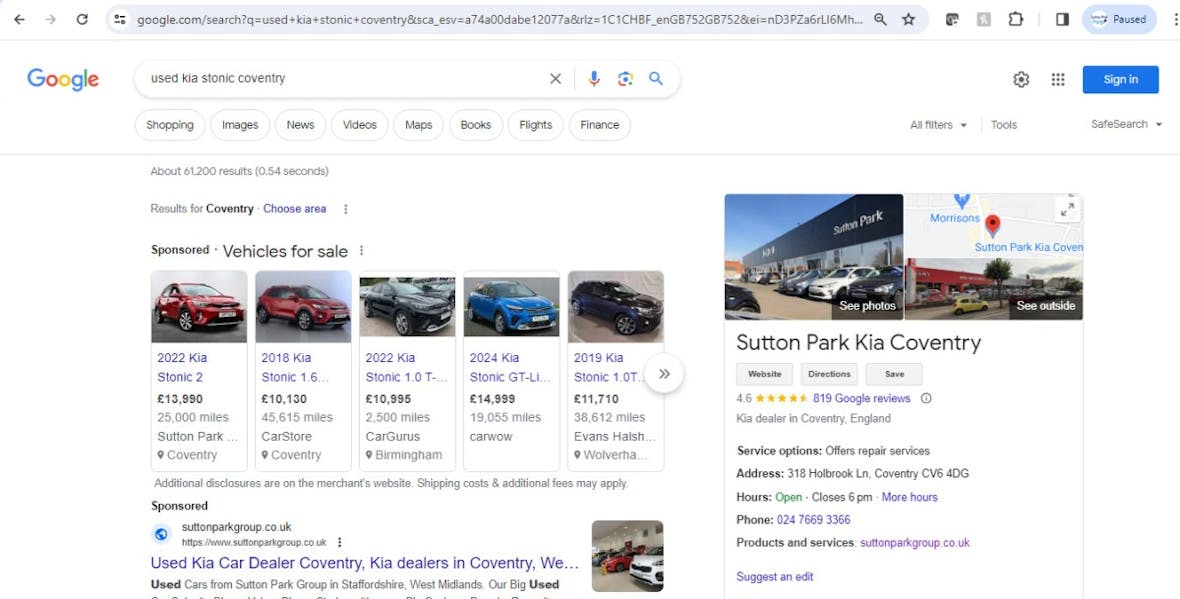Clear the search query with the X icon
The image size is (1180, 599).
coord(555,77)
